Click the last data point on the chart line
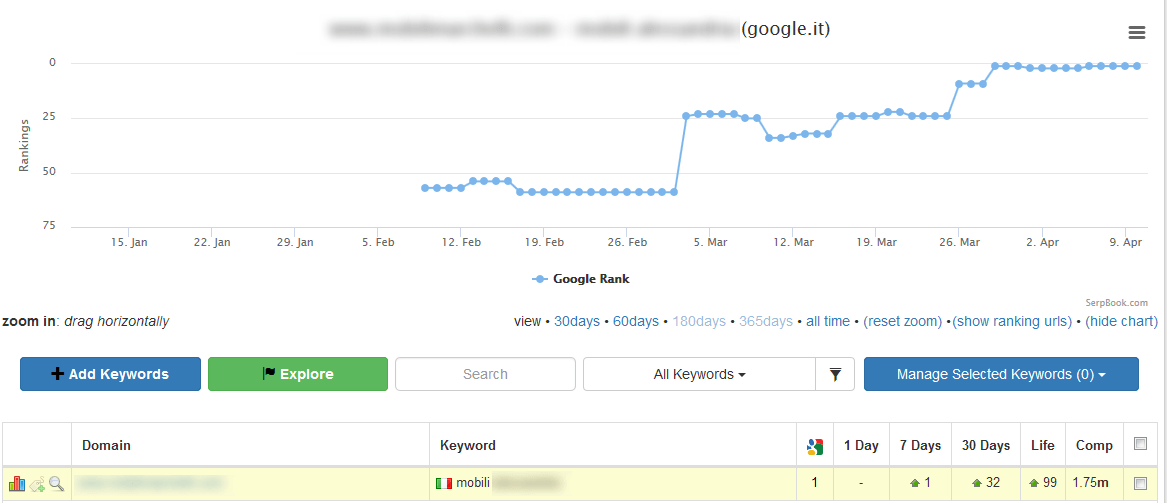 1136,66
